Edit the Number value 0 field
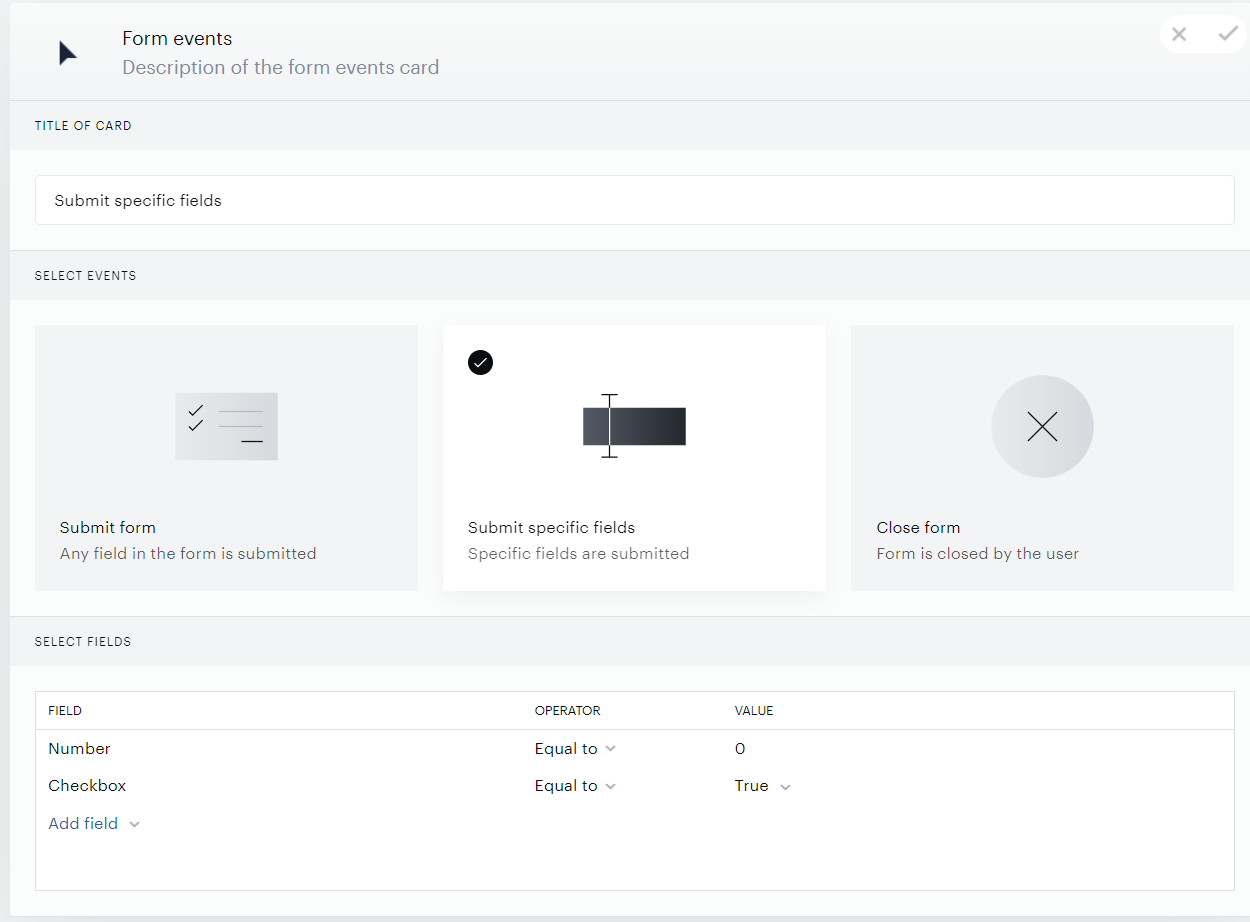The width and height of the screenshot is (1250, 922). coord(740,749)
